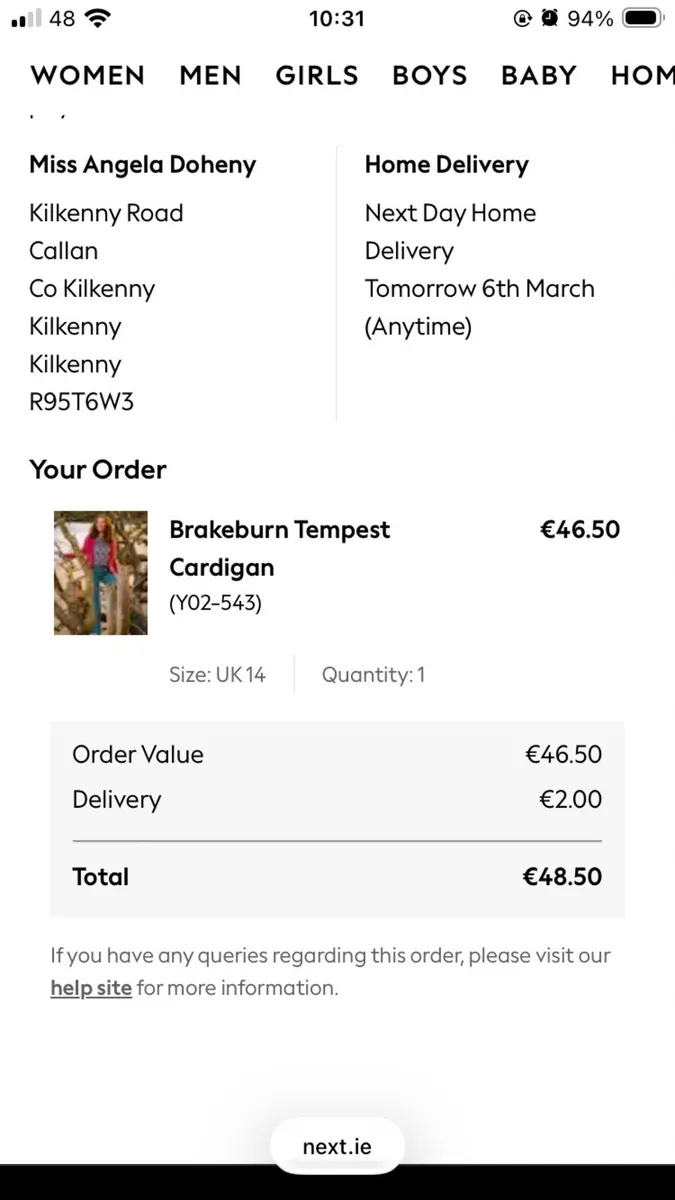The width and height of the screenshot is (675, 1200).
Task: Tap the battery indicator icon
Action: coord(643,19)
